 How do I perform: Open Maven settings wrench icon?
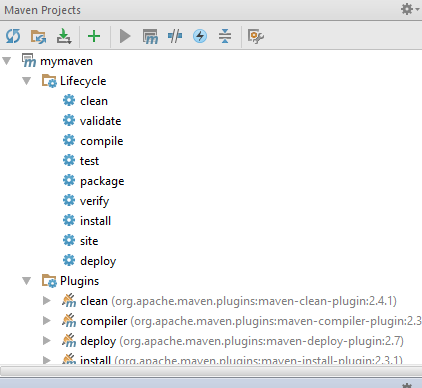[x=256, y=36]
